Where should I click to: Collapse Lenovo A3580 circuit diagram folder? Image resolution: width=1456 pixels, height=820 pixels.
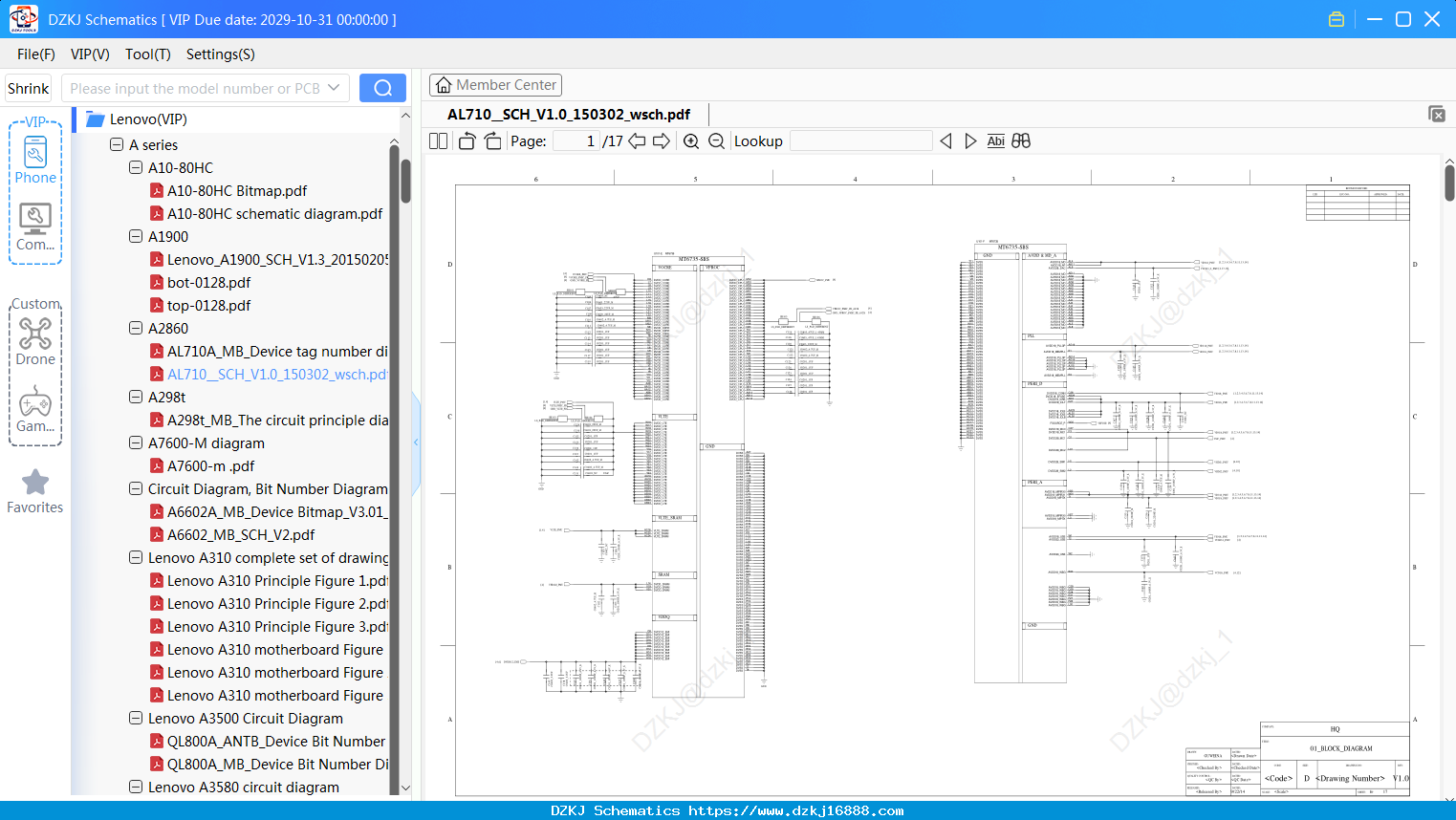(136, 787)
